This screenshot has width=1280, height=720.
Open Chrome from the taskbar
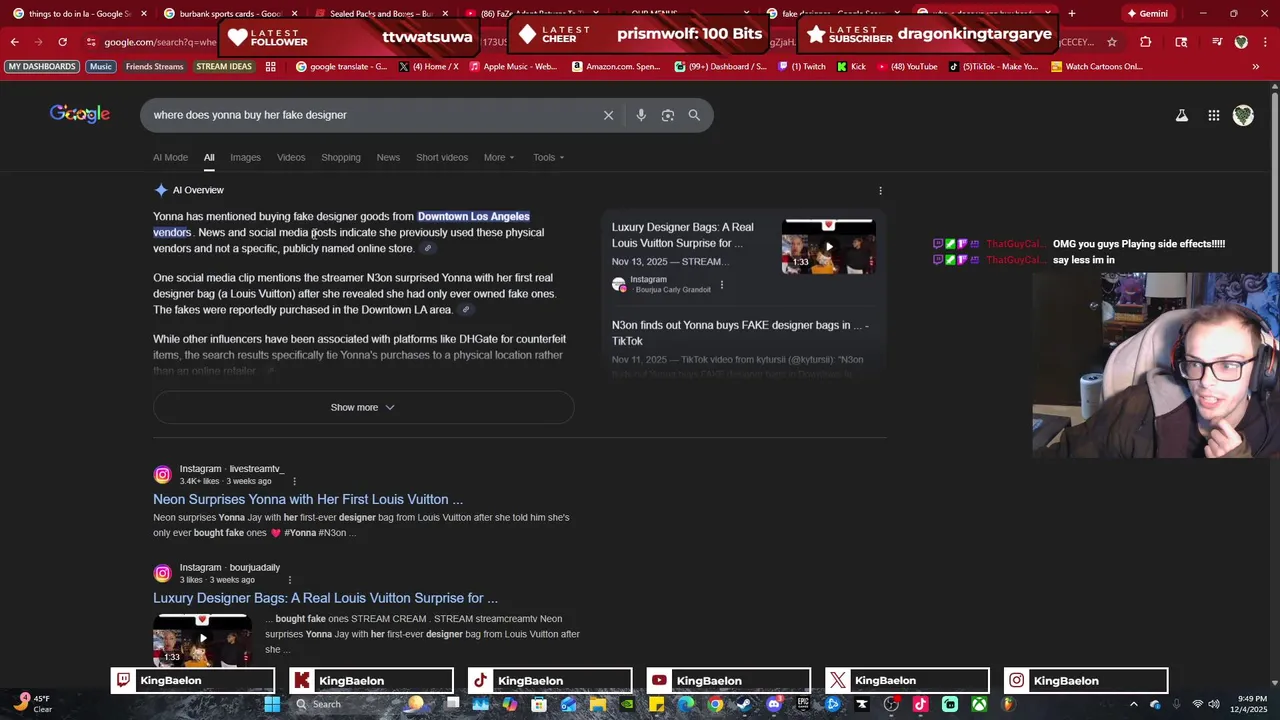[x=715, y=704]
